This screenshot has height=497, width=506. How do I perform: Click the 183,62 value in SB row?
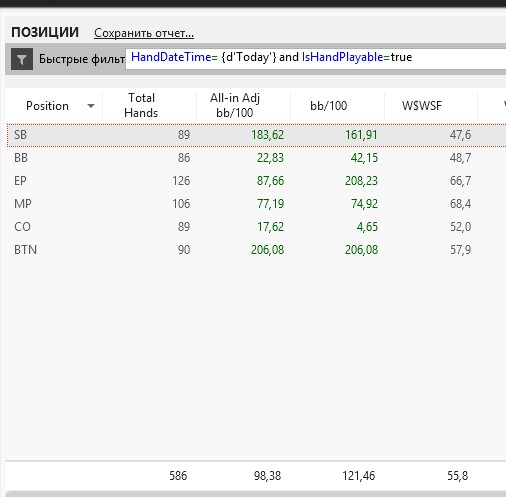(x=267, y=135)
